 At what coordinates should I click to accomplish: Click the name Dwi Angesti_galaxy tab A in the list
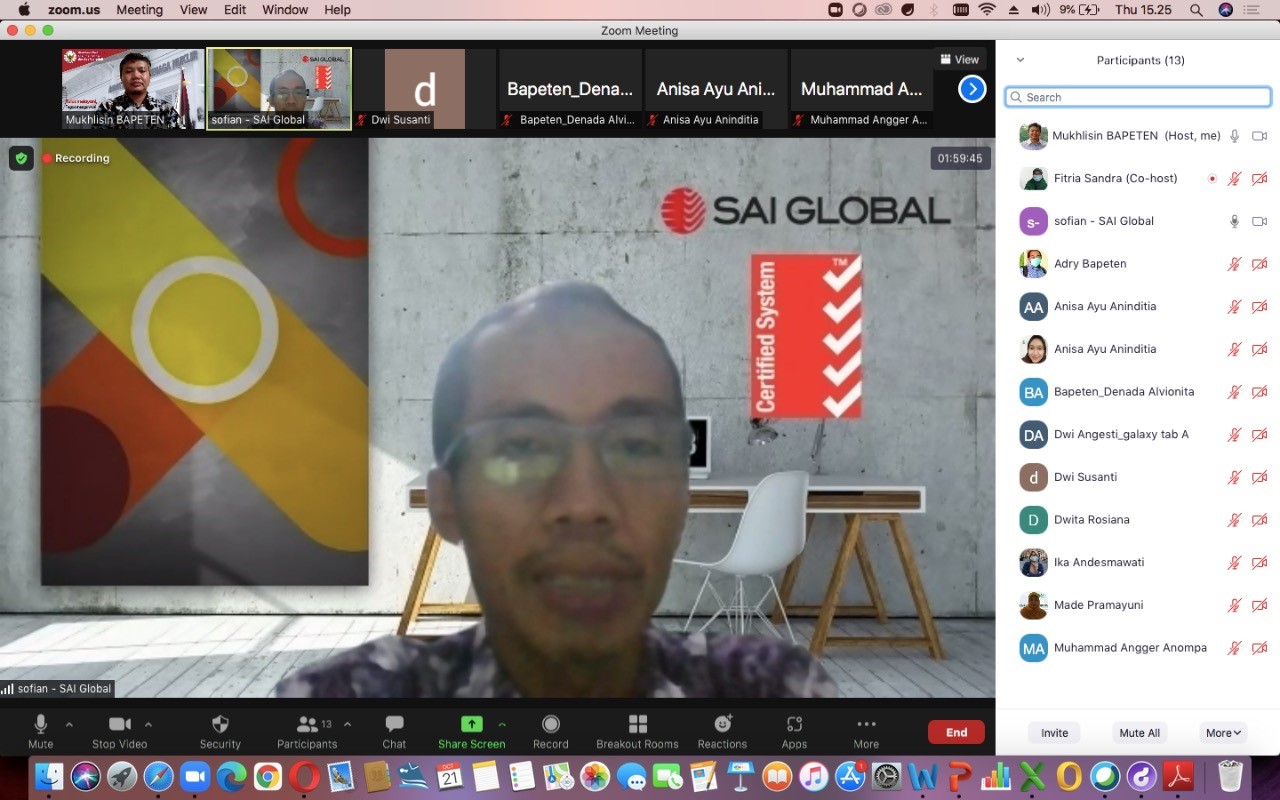pyautogui.click(x=1121, y=435)
